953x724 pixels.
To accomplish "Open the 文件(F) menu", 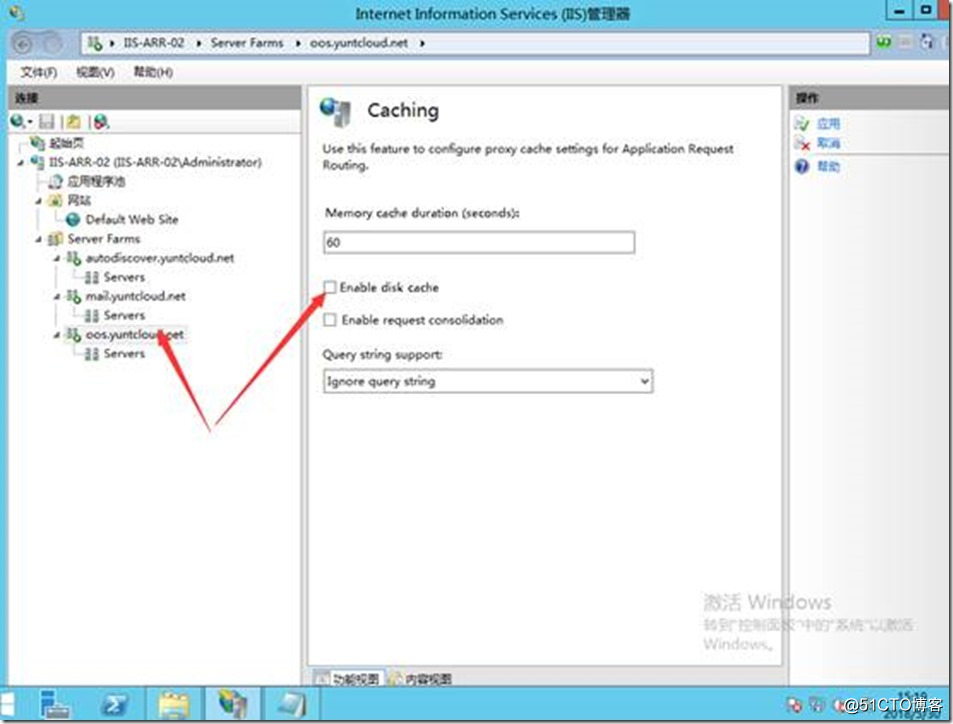I will 39,72.
